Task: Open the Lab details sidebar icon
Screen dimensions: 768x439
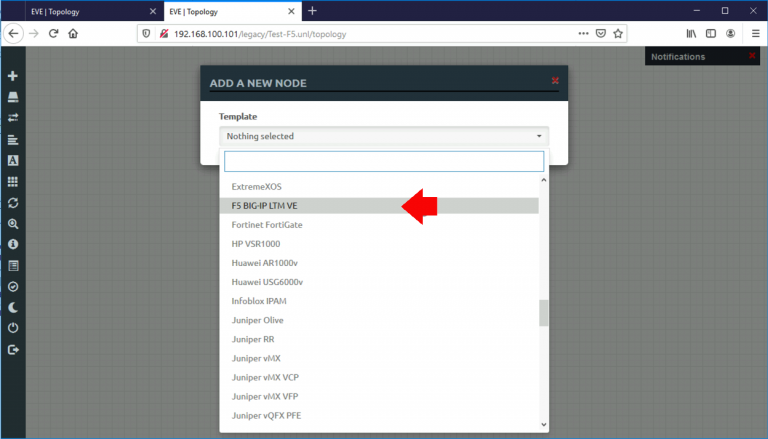Action: [x=13, y=266]
